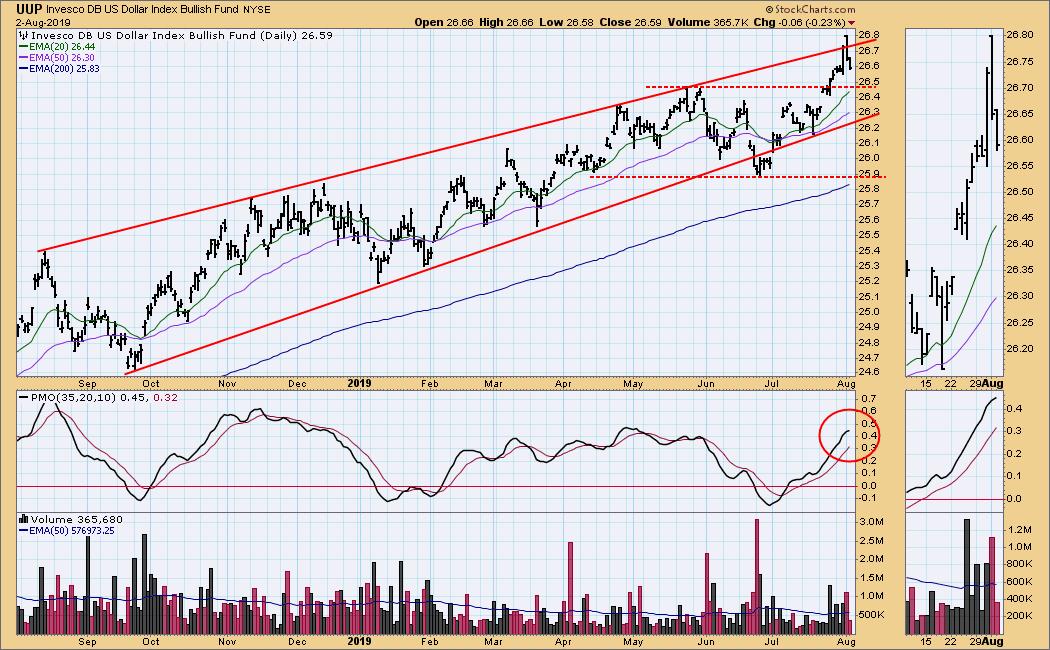Screen dimensions: 1050x650
Task: Click the EMA(20) 26.44 legend entry
Action: 62,47
